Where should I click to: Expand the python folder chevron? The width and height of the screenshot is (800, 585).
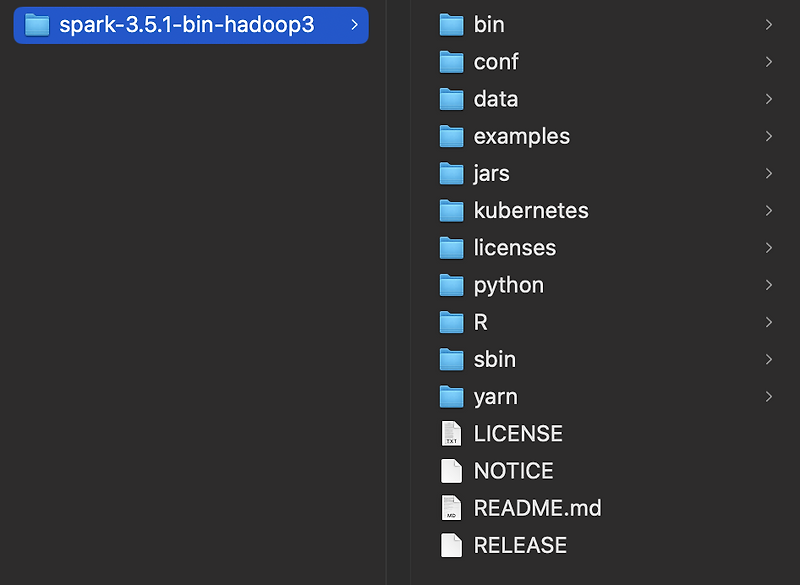[769, 285]
